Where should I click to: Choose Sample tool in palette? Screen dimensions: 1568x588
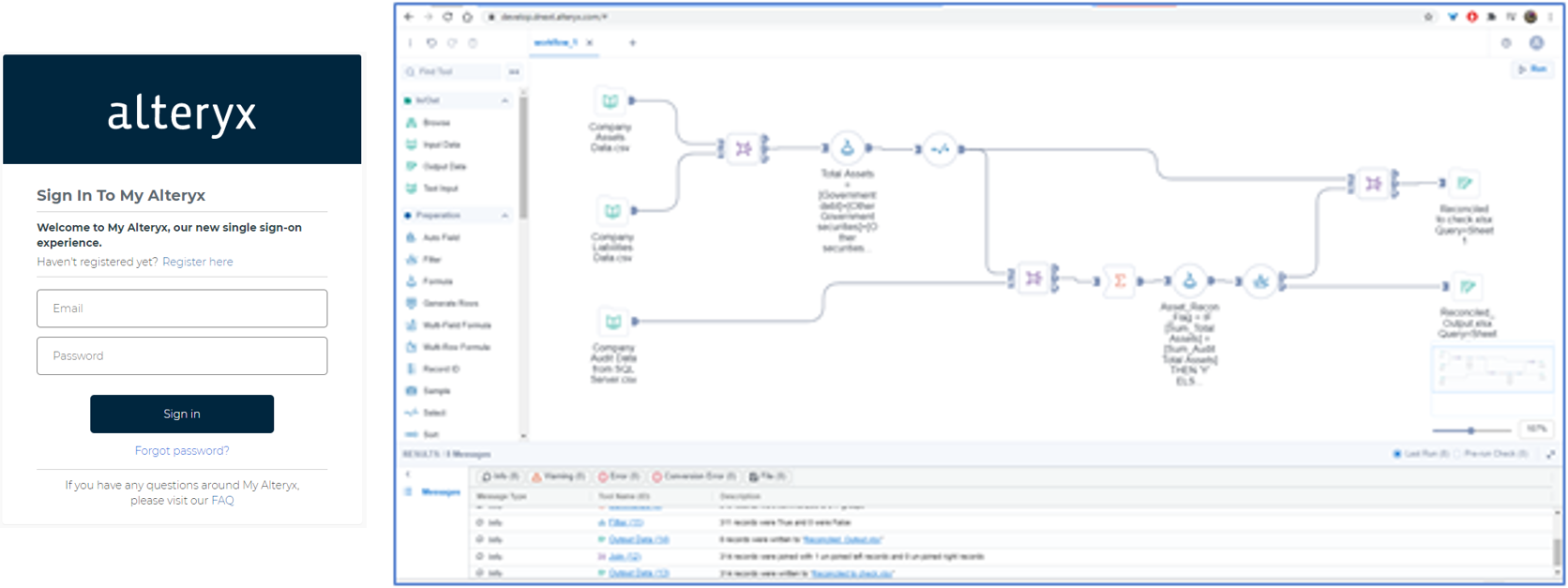tap(428, 391)
